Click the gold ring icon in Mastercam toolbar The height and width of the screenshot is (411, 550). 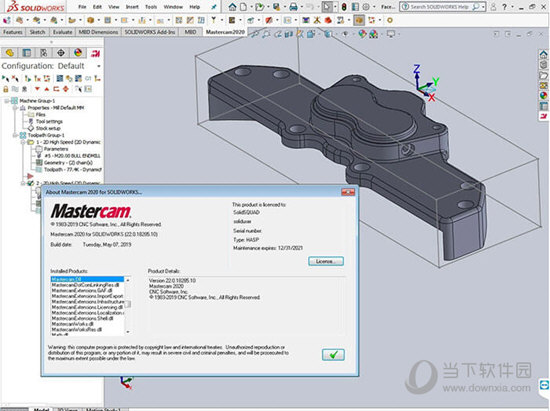click(389, 20)
